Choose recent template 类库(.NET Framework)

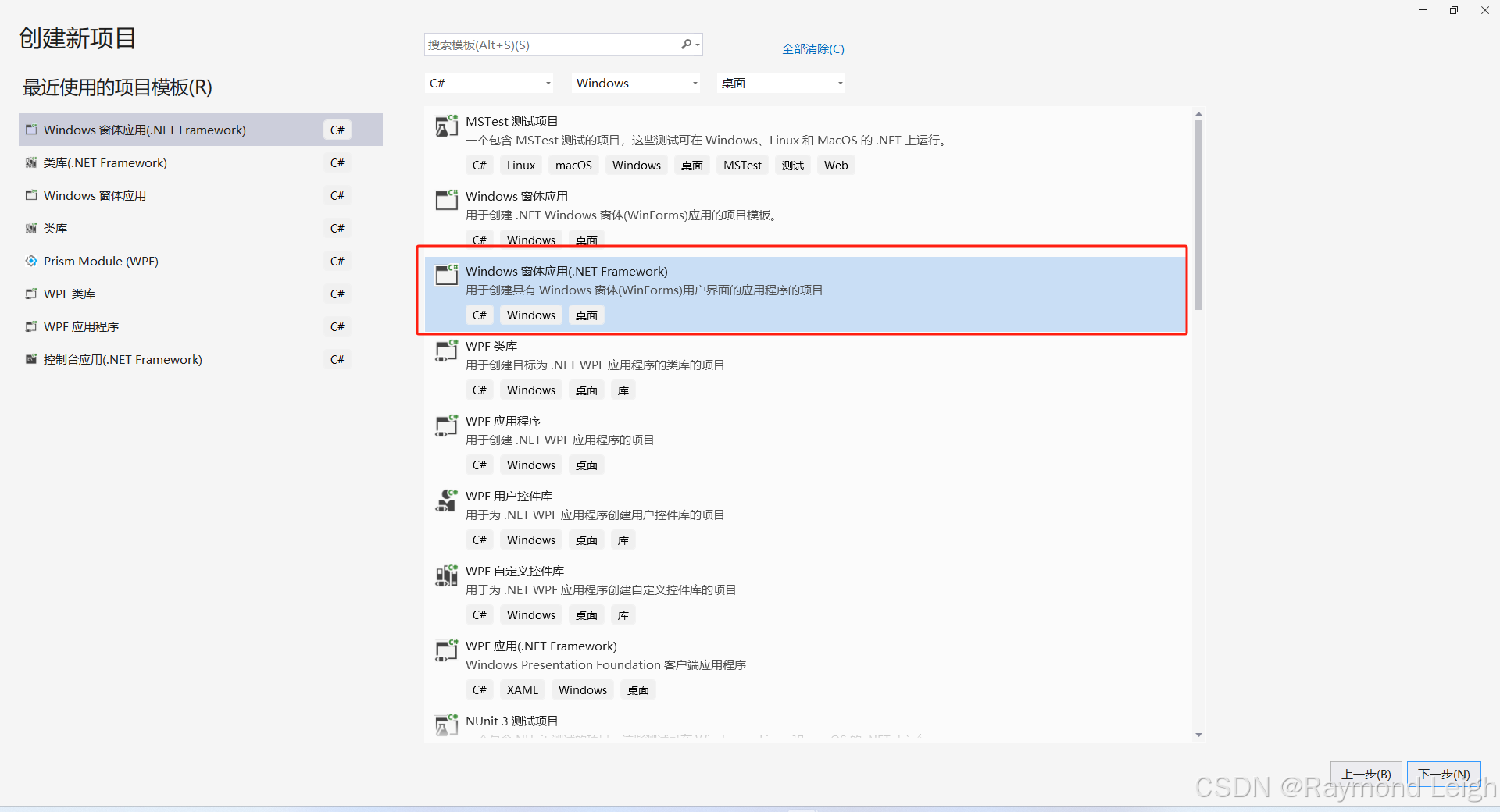click(201, 162)
